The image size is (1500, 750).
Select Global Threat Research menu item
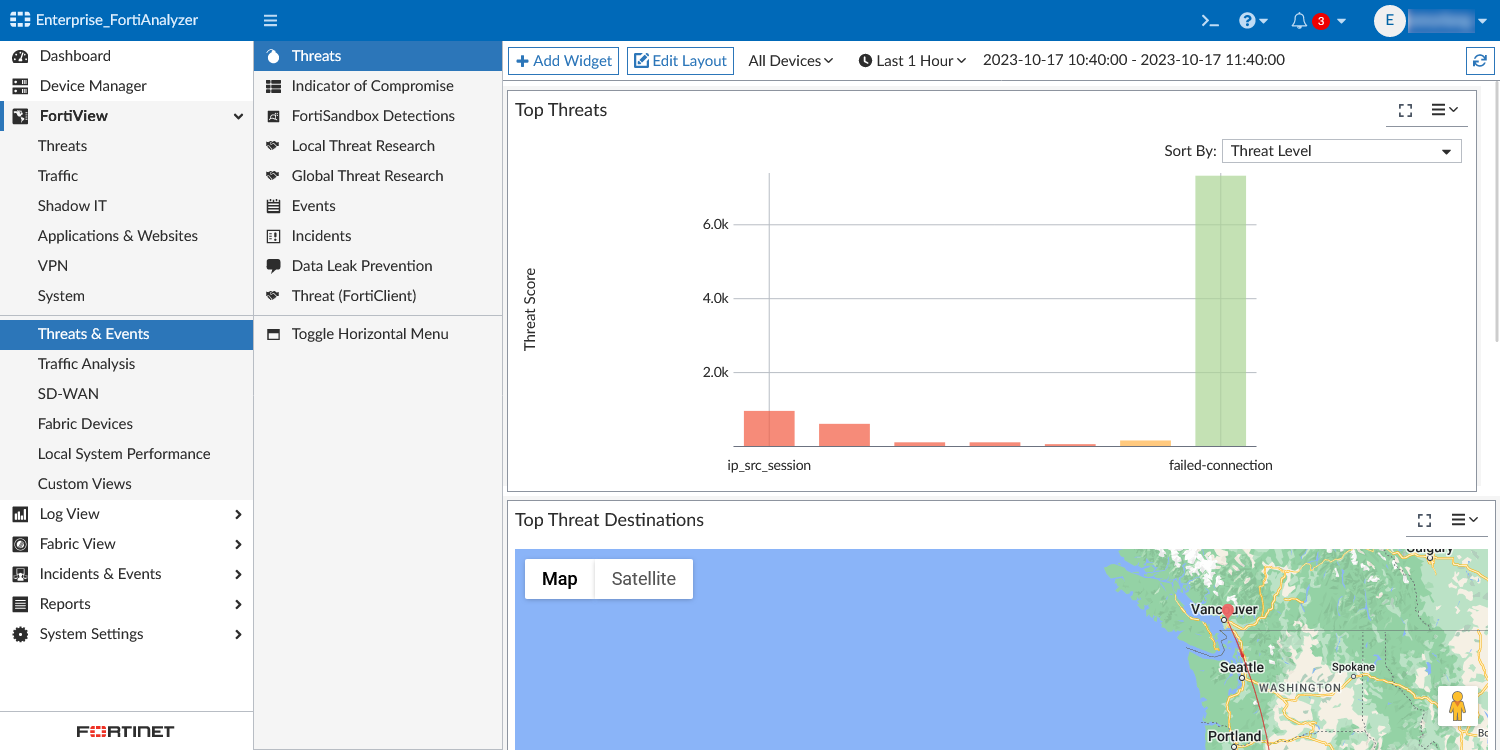click(378, 176)
